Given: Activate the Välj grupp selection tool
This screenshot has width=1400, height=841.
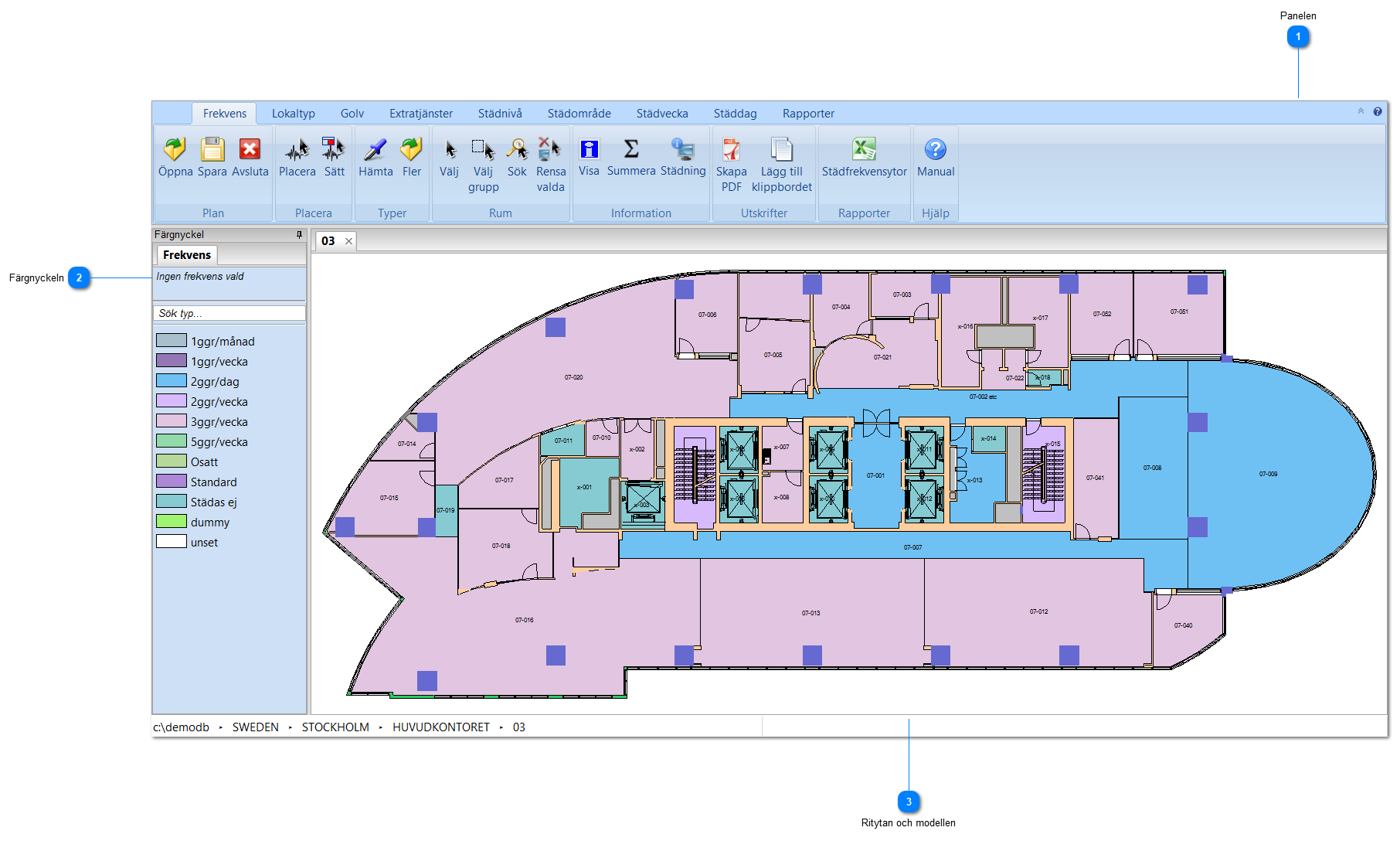Looking at the screenshot, I should click(483, 150).
